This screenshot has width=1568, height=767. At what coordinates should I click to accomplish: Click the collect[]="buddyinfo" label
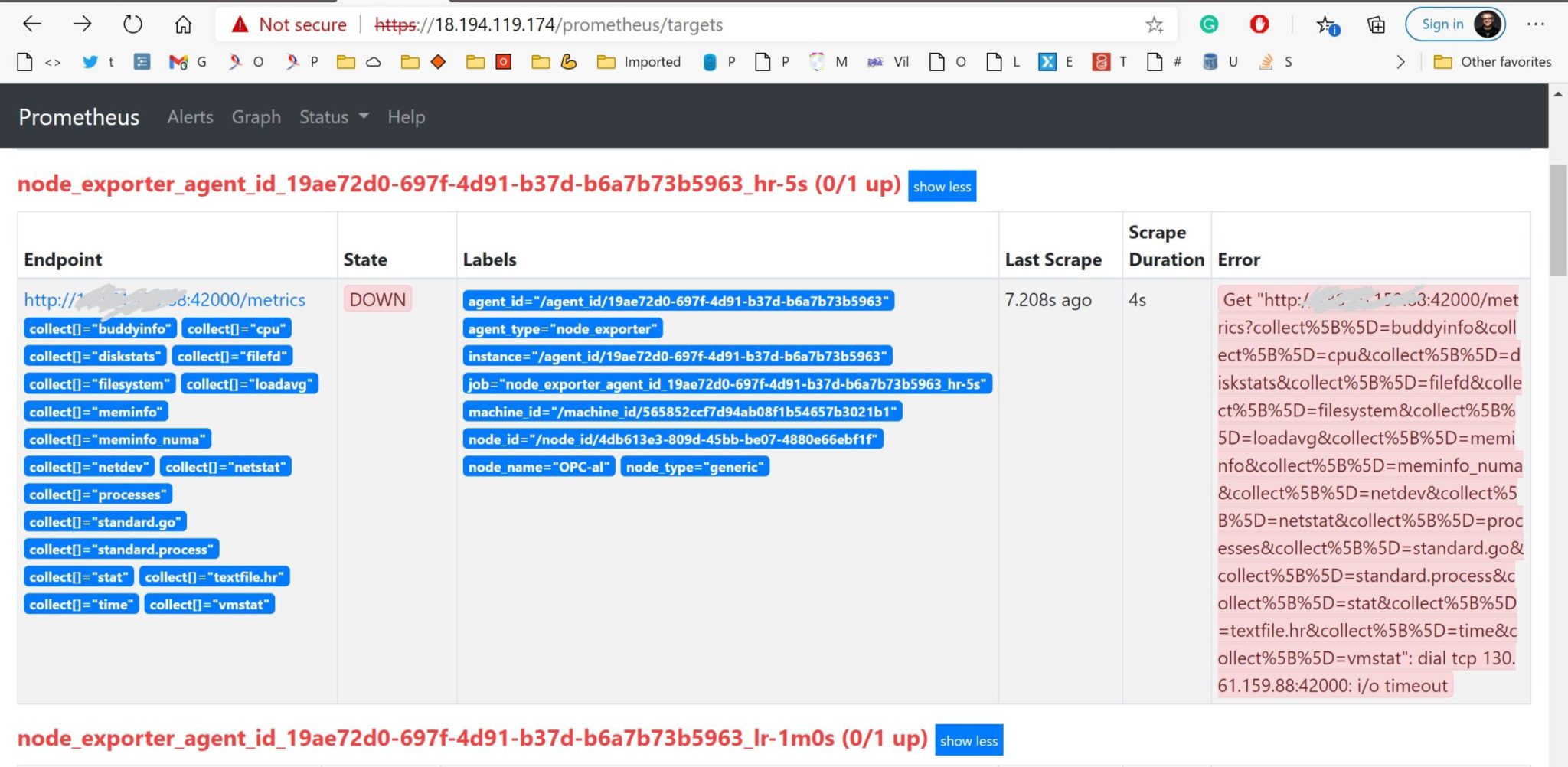click(100, 329)
